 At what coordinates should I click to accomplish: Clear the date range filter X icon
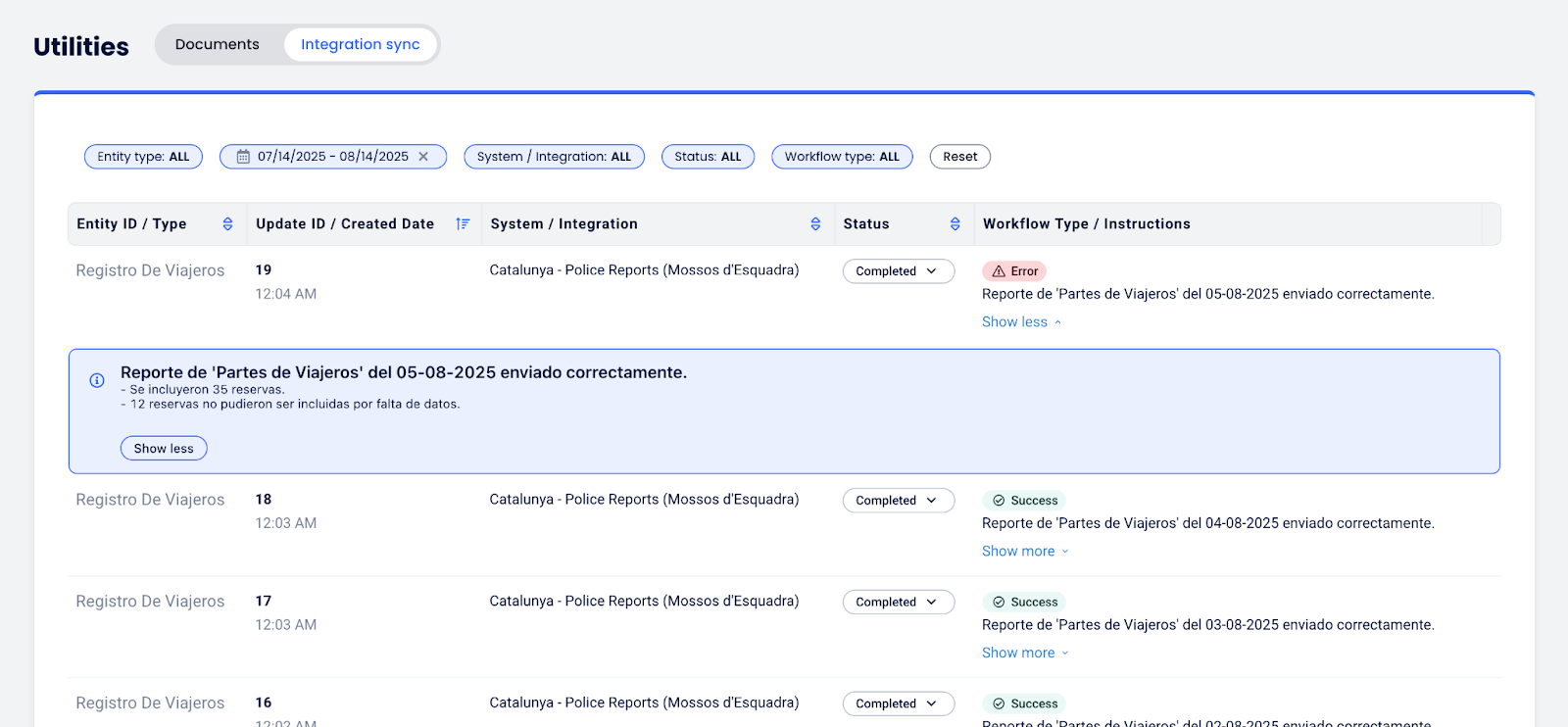pos(423,157)
